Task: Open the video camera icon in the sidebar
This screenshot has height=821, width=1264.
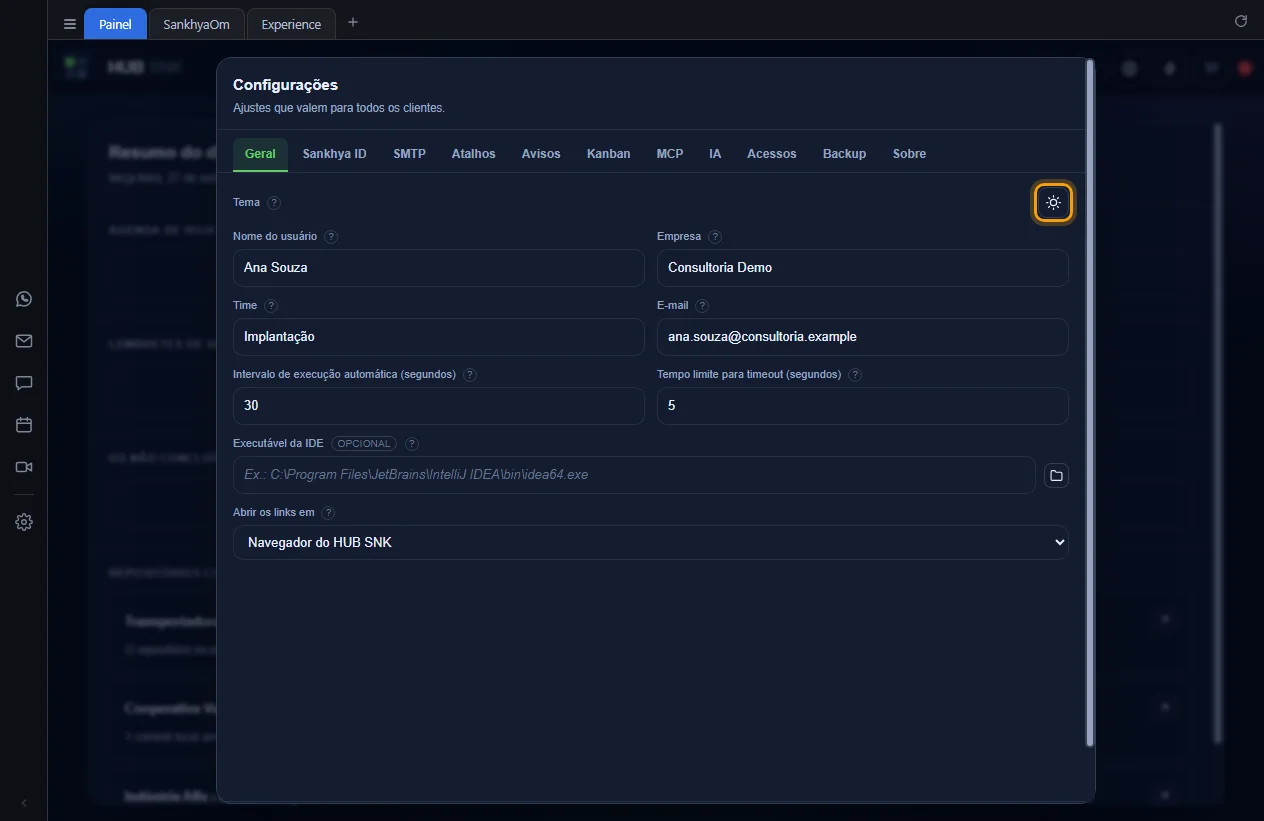Action: tap(24, 467)
